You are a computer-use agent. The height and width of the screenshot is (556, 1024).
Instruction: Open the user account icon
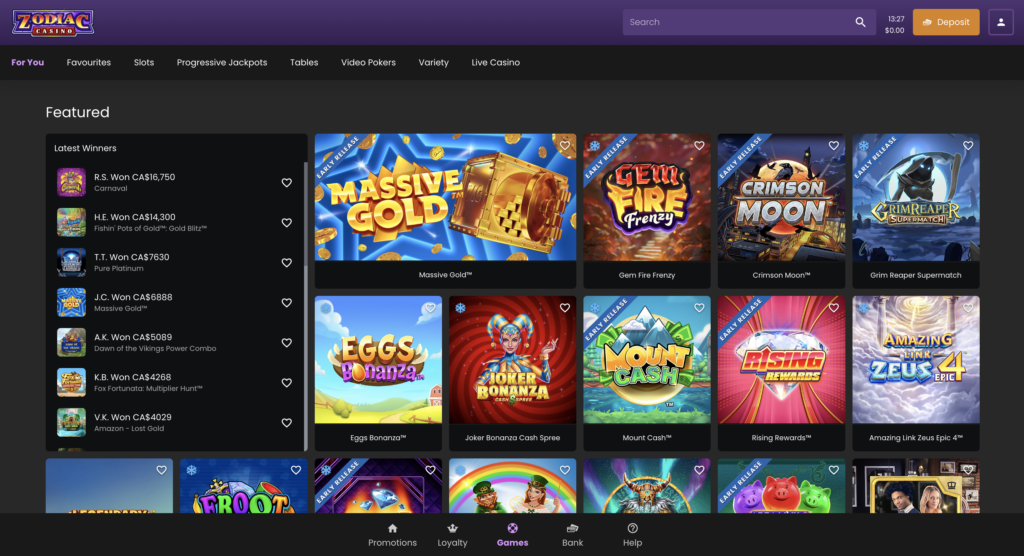1000,22
